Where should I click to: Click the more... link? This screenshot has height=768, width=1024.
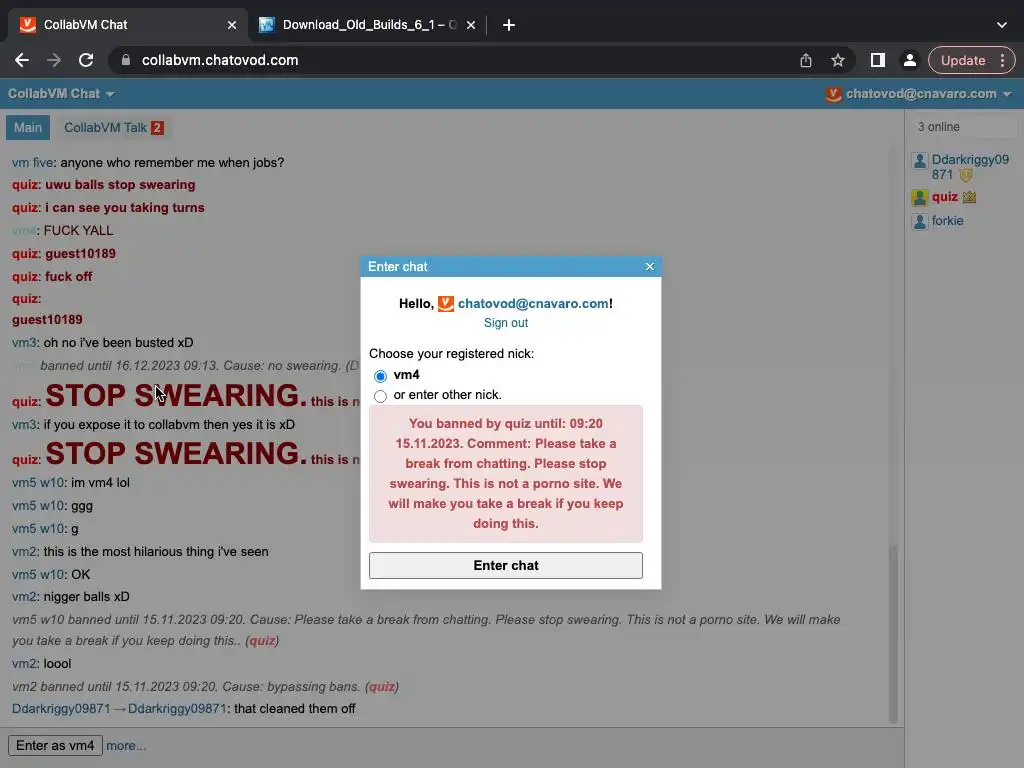(126, 745)
